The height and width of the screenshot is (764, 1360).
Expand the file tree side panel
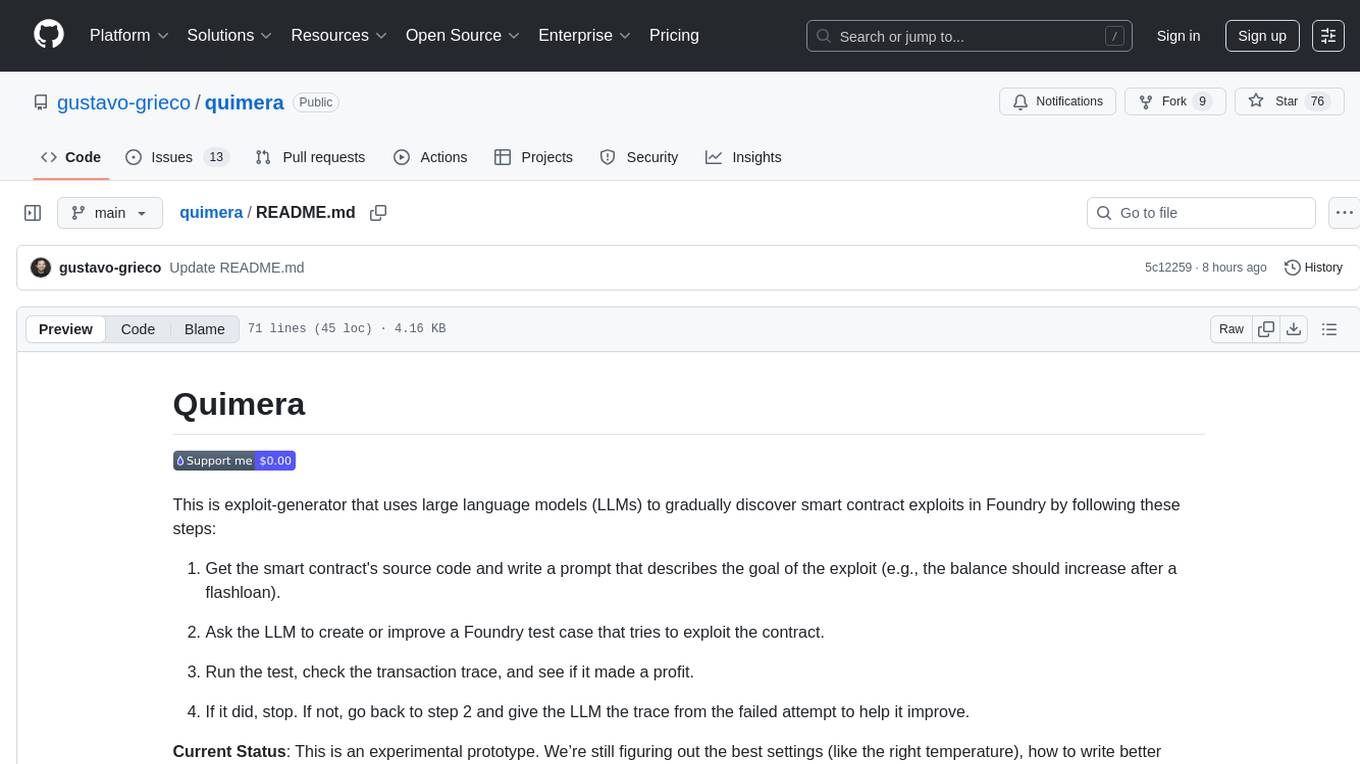click(x=33, y=213)
